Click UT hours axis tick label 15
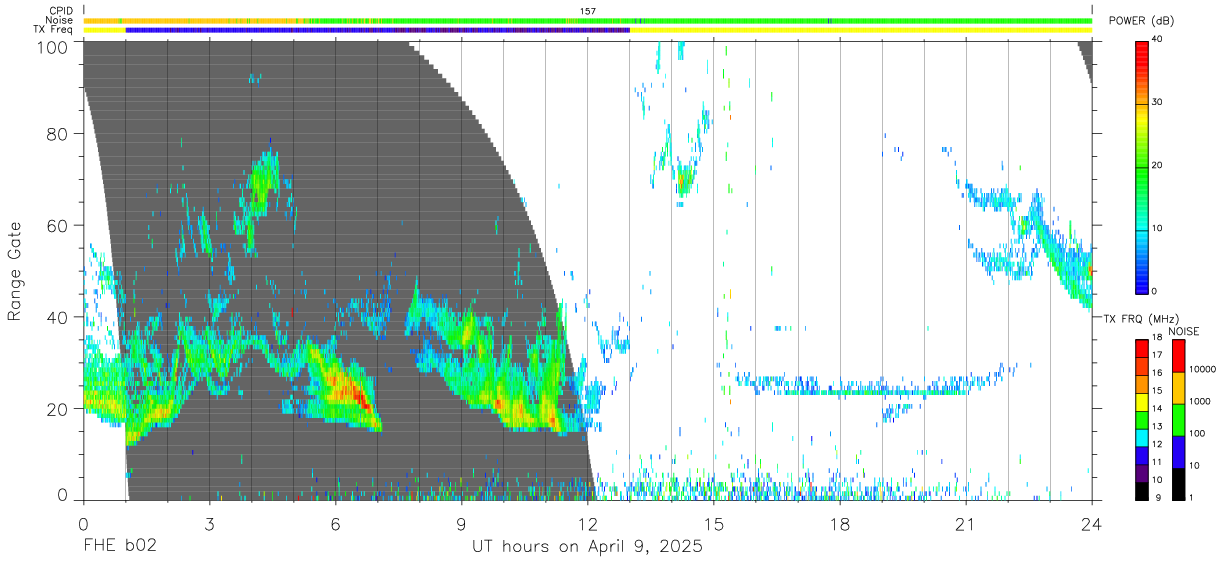 (x=714, y=523)
